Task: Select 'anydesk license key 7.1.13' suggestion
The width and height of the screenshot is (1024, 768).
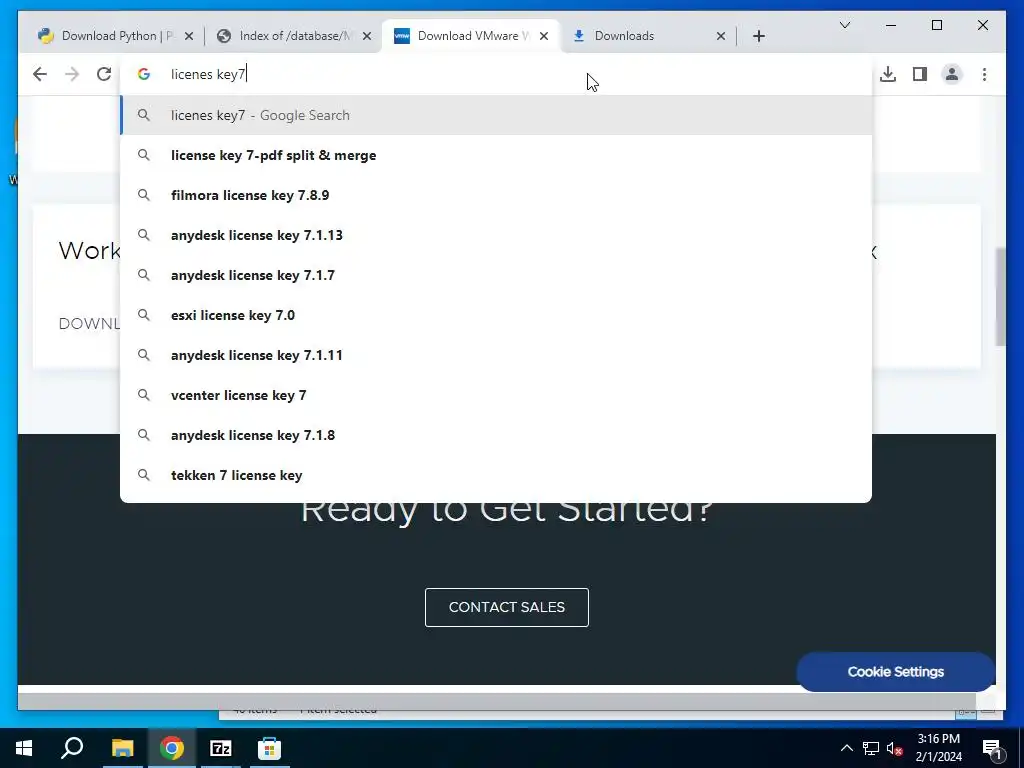Action: (x=496, y=235)
